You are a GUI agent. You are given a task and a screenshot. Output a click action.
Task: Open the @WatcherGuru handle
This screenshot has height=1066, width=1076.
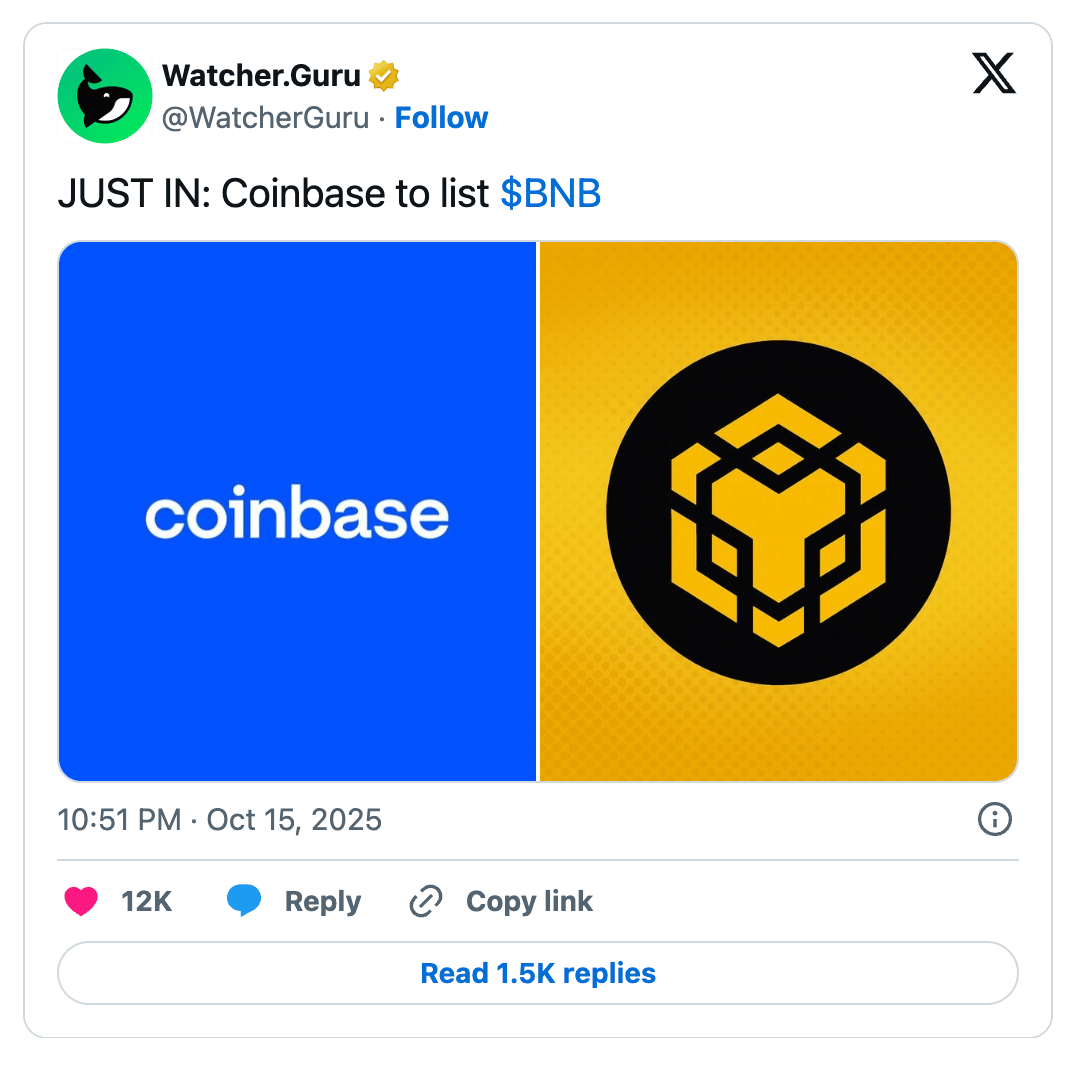(x=266, y=118)
